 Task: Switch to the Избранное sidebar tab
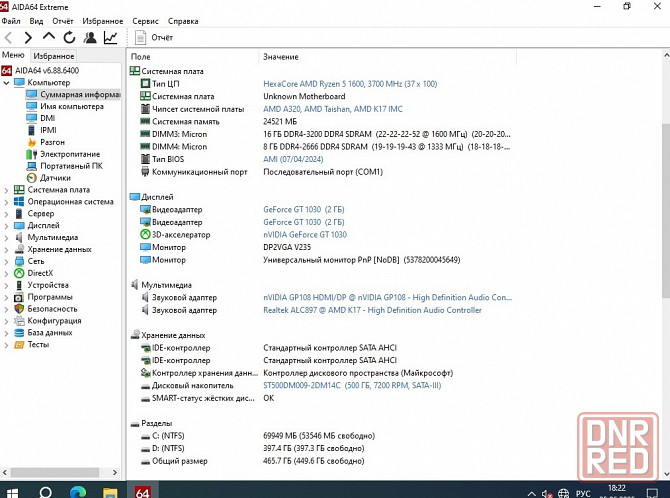pyautogui.click(x=53, y=56)
